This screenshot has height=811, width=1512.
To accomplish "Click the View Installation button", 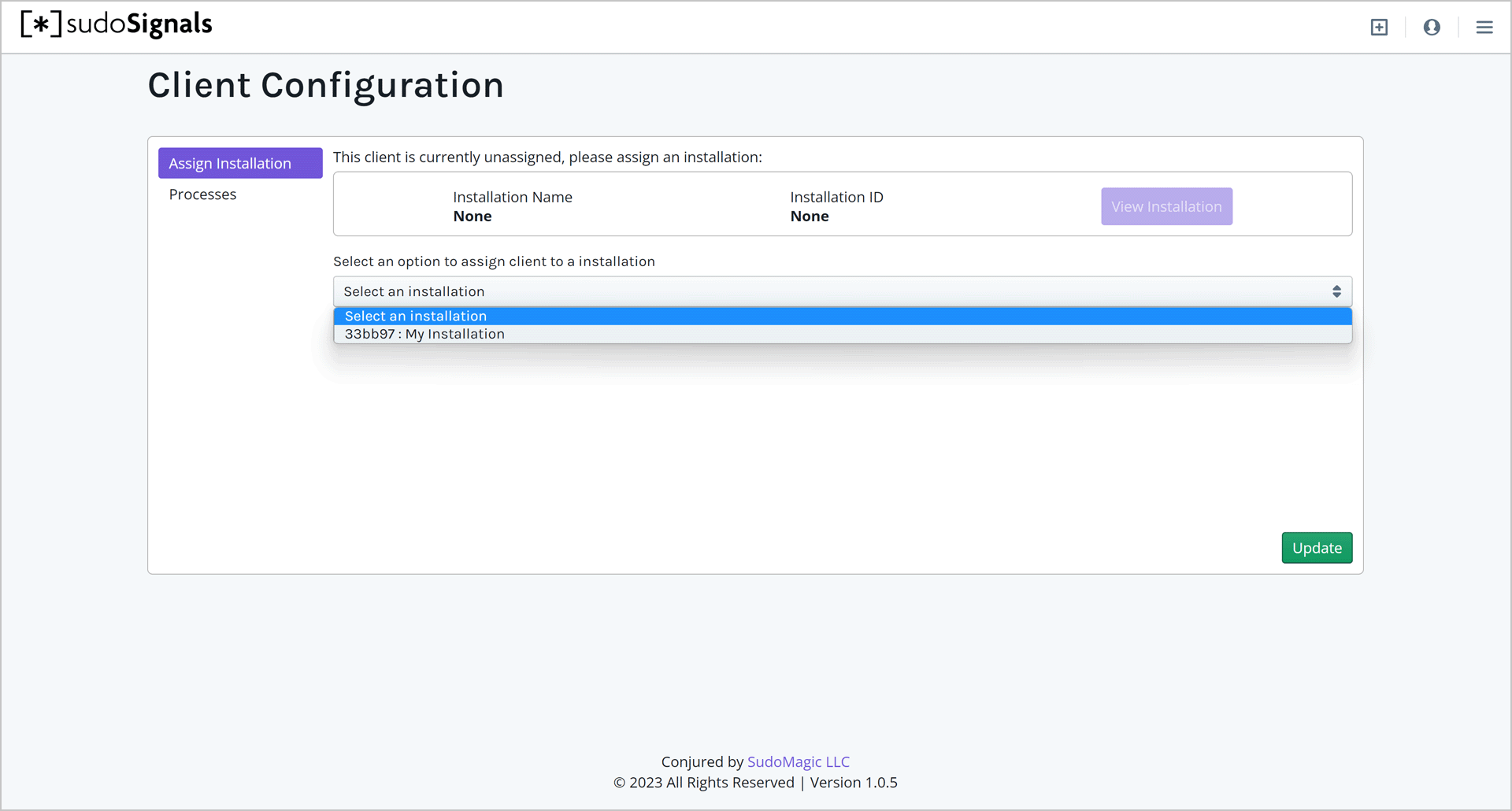I will 1166,206.
